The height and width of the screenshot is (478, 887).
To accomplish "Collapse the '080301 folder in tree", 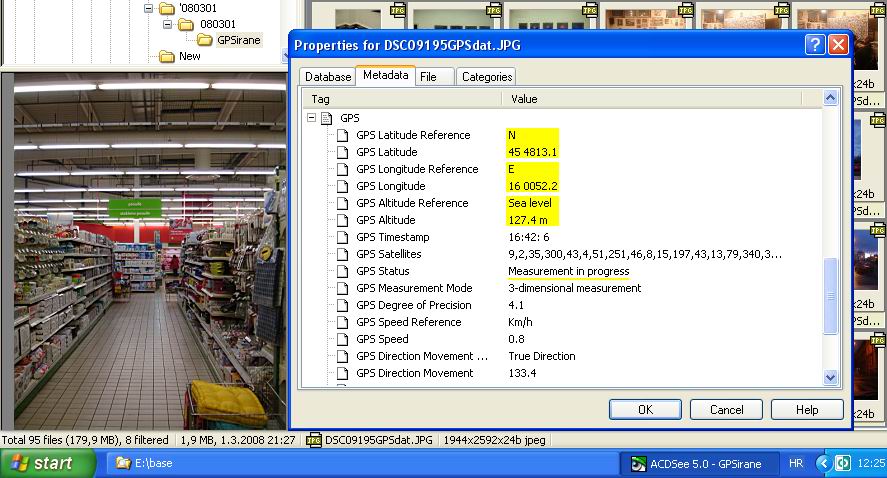I will pos(148,8).
